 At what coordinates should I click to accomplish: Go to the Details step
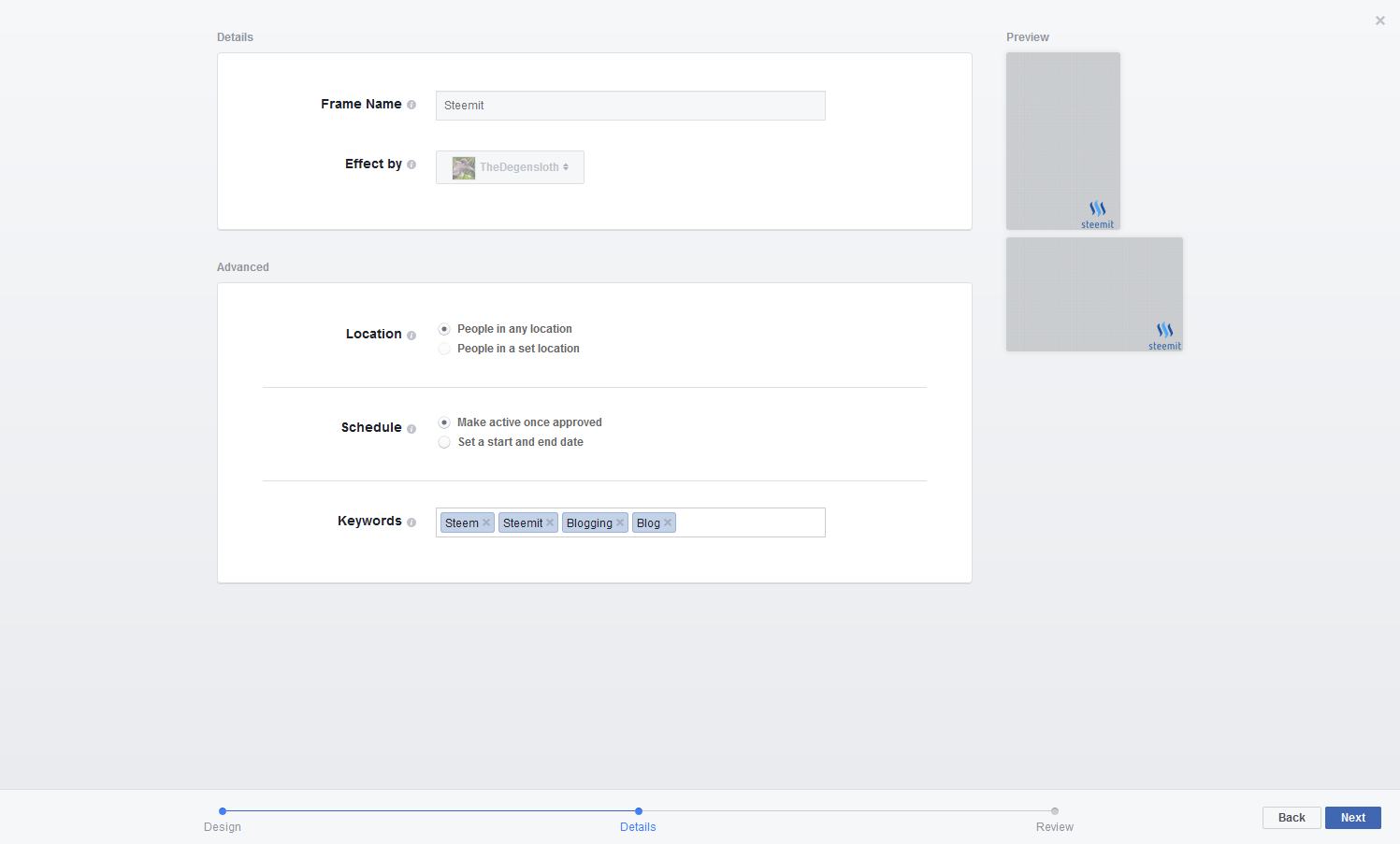click(x=638, y=827)
